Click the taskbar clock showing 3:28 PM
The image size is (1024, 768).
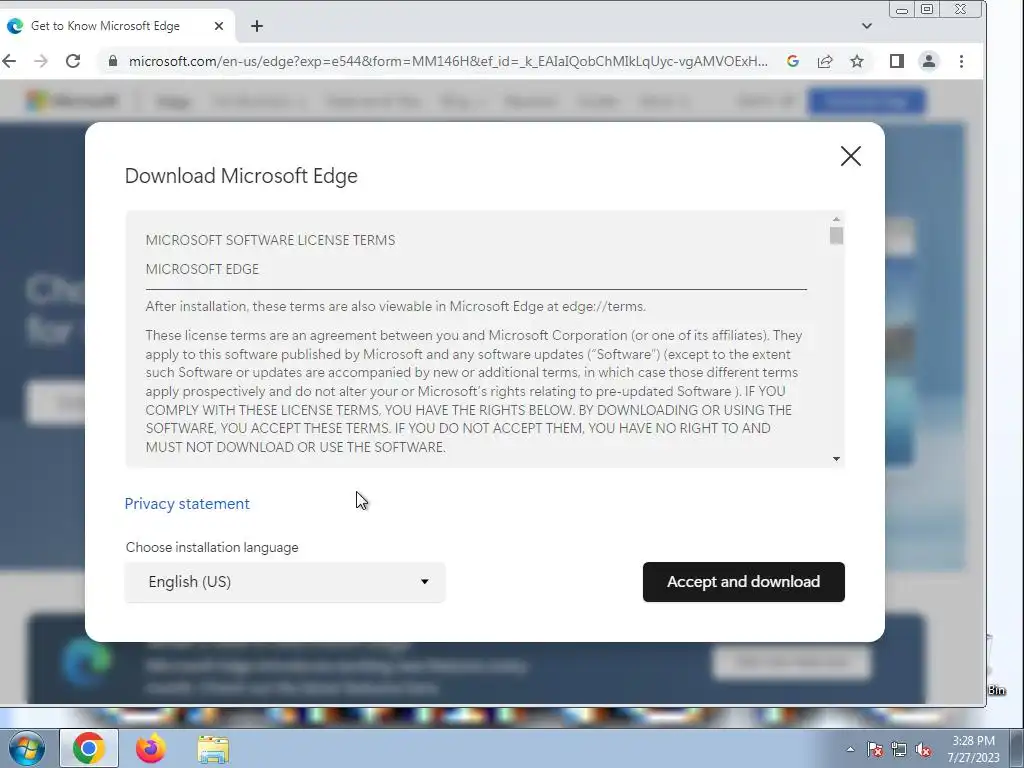point(973,749)
